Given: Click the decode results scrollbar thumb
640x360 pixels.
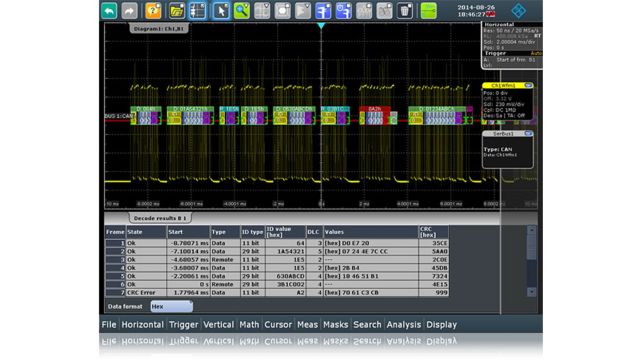Looking at the screenshot, I should pos(531,247).
